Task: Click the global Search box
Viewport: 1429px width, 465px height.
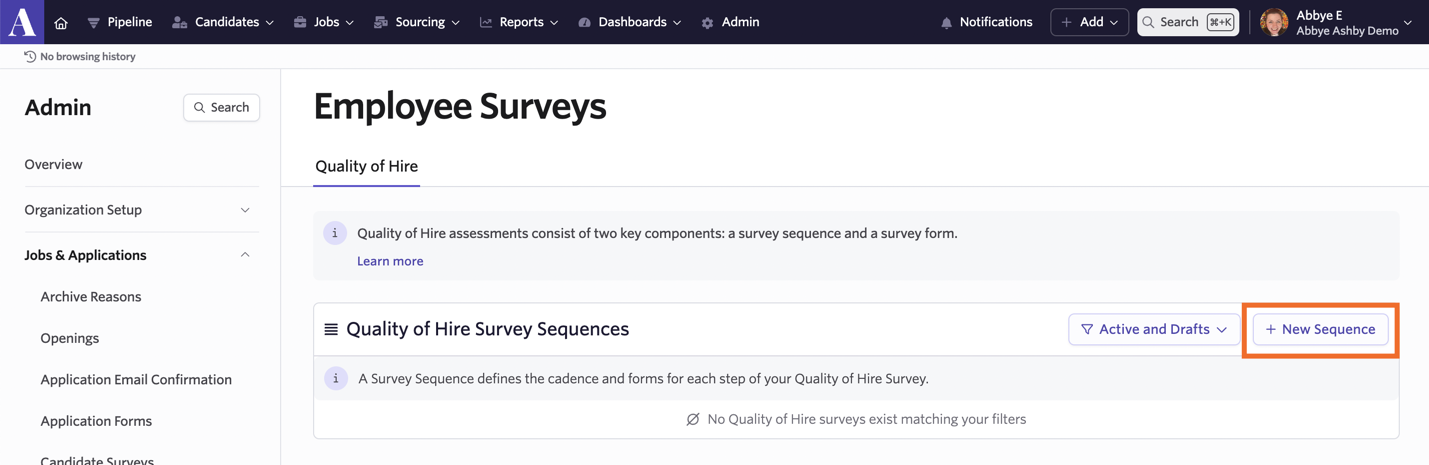Action: (x=1188, y=22)
